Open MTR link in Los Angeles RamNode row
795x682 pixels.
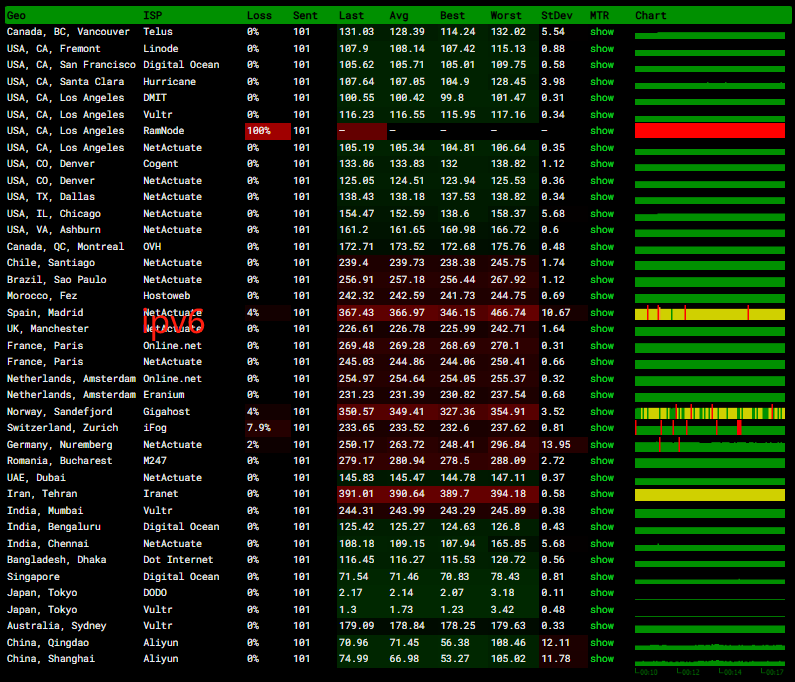pyautogui.click(x=602, y=131)
